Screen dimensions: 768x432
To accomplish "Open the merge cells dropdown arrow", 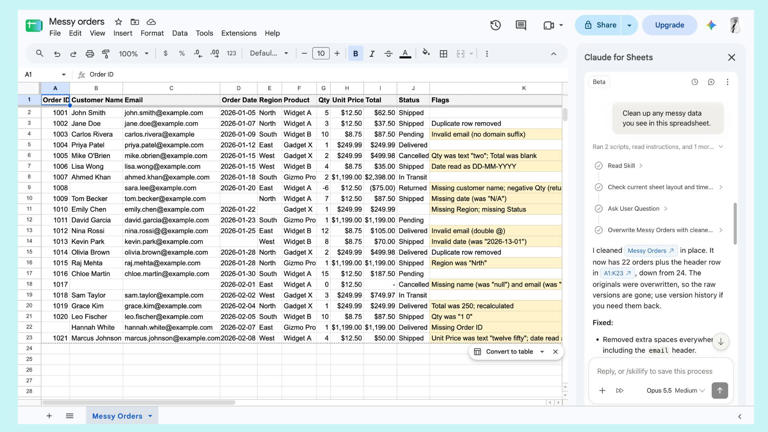I will click(471, 54).
